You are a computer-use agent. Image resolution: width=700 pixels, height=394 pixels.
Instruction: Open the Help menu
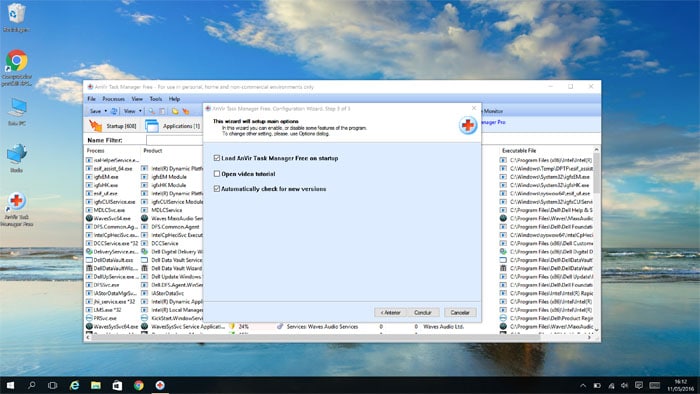pos(174,99)
